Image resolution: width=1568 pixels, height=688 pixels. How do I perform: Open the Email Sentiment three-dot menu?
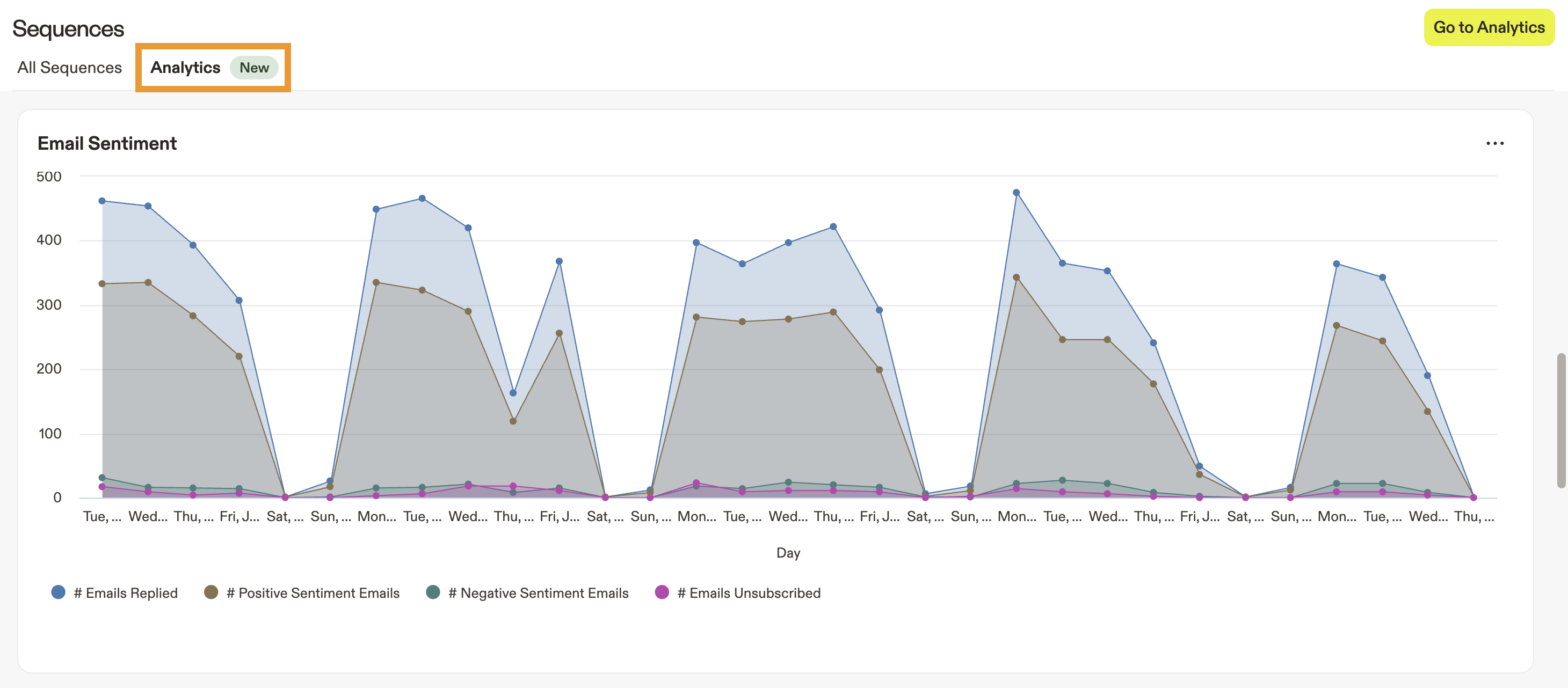[1494, 144]
